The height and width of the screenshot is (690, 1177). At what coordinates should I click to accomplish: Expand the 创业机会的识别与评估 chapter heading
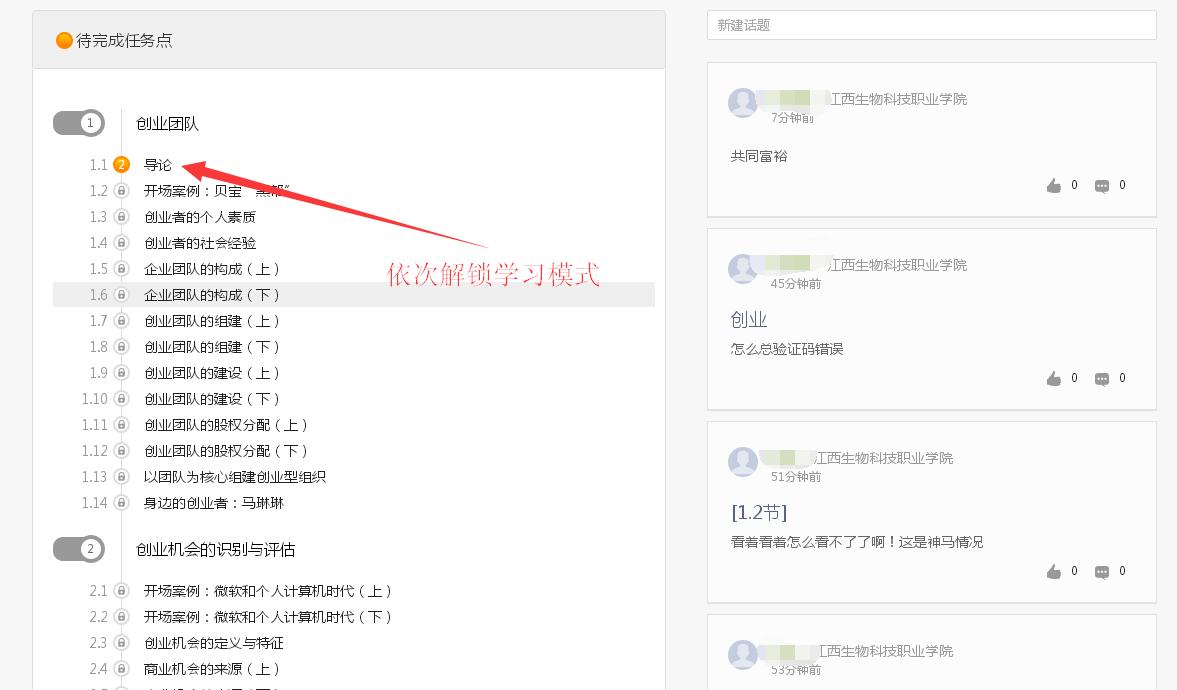(215, 550)
